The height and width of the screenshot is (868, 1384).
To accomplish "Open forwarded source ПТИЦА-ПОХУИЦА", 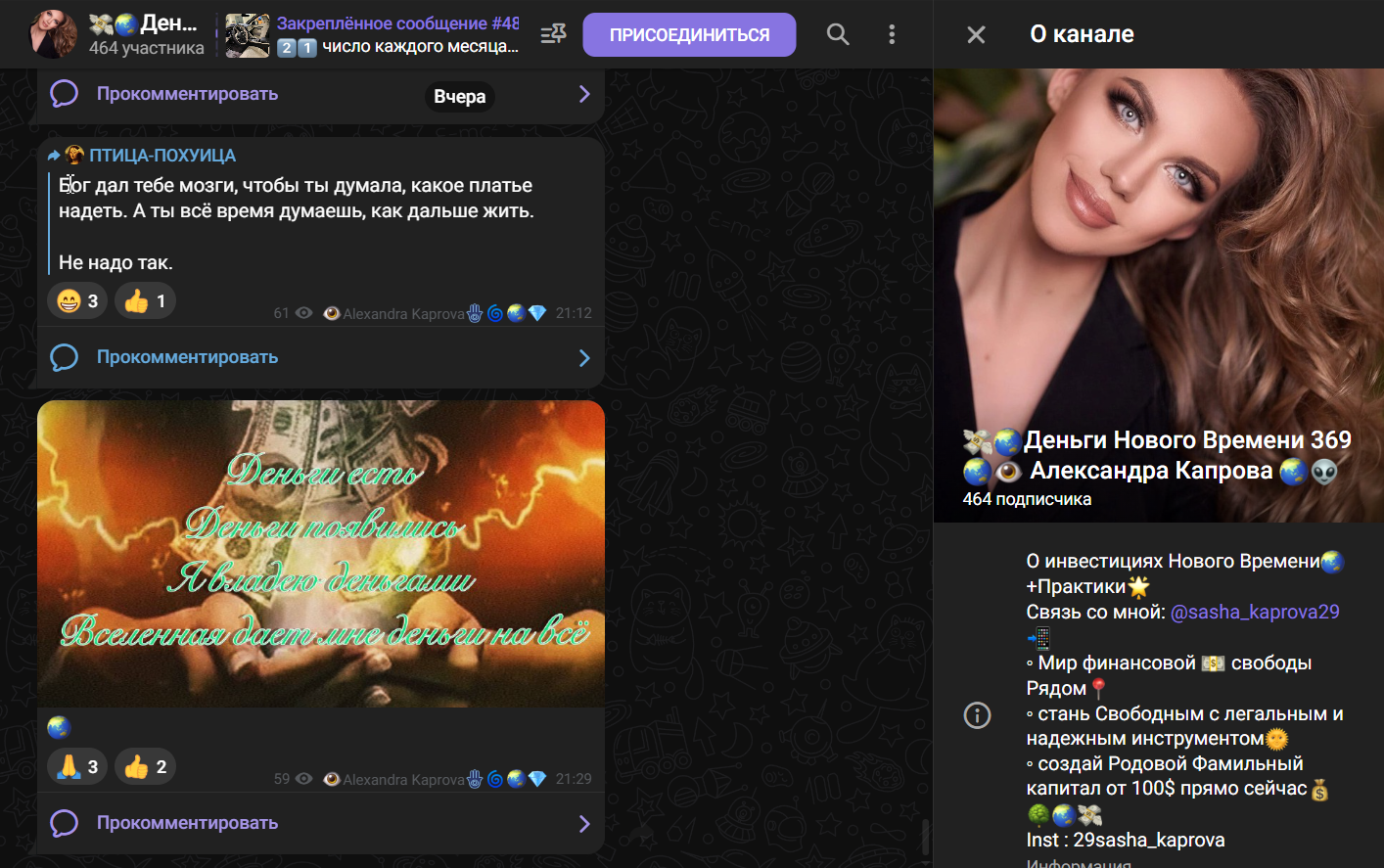I will (162, 156).
